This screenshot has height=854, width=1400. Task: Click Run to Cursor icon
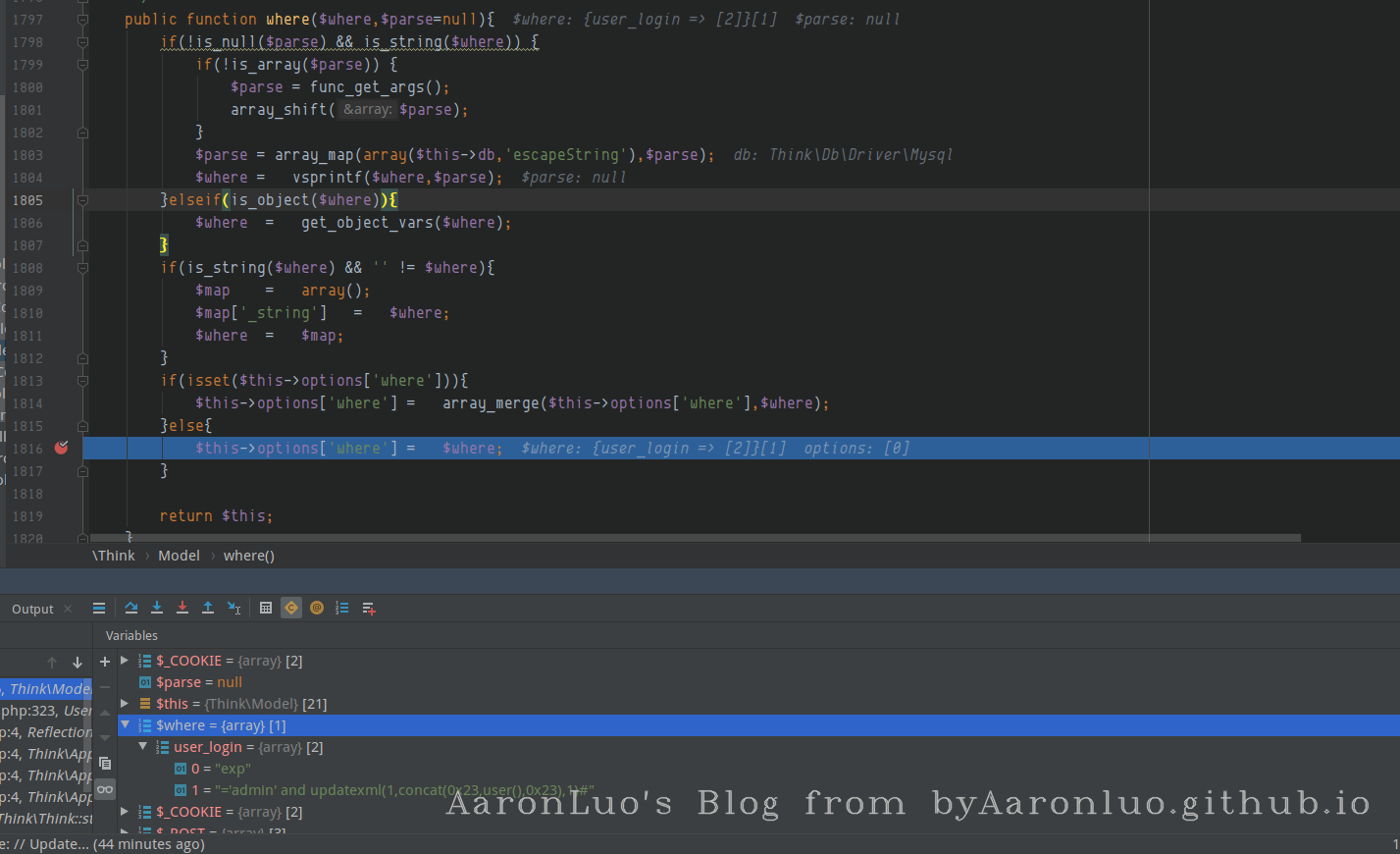click(x=234, y=609)
